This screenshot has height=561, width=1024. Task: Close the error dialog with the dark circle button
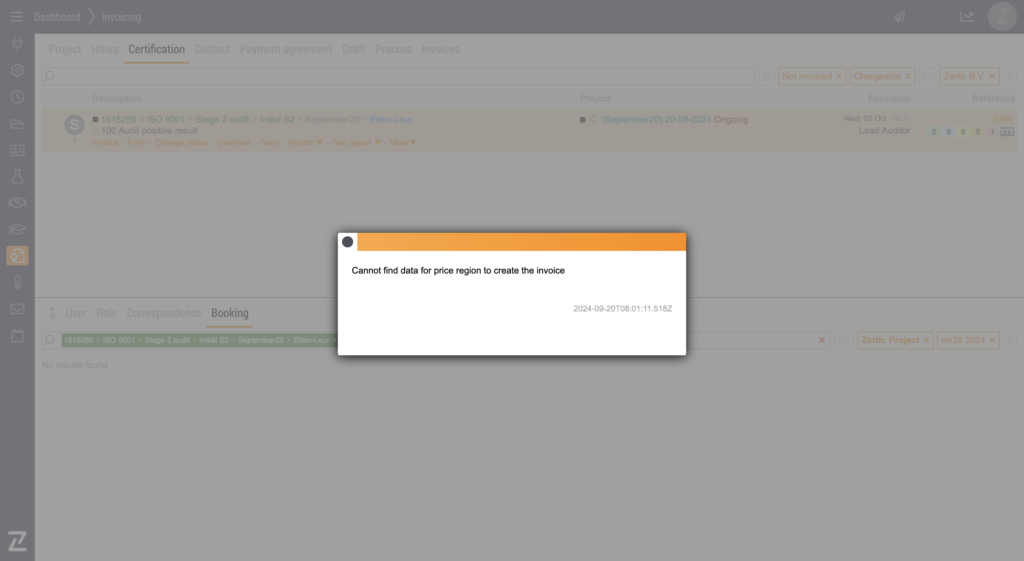pyautogui.click(x=348, y=242)
